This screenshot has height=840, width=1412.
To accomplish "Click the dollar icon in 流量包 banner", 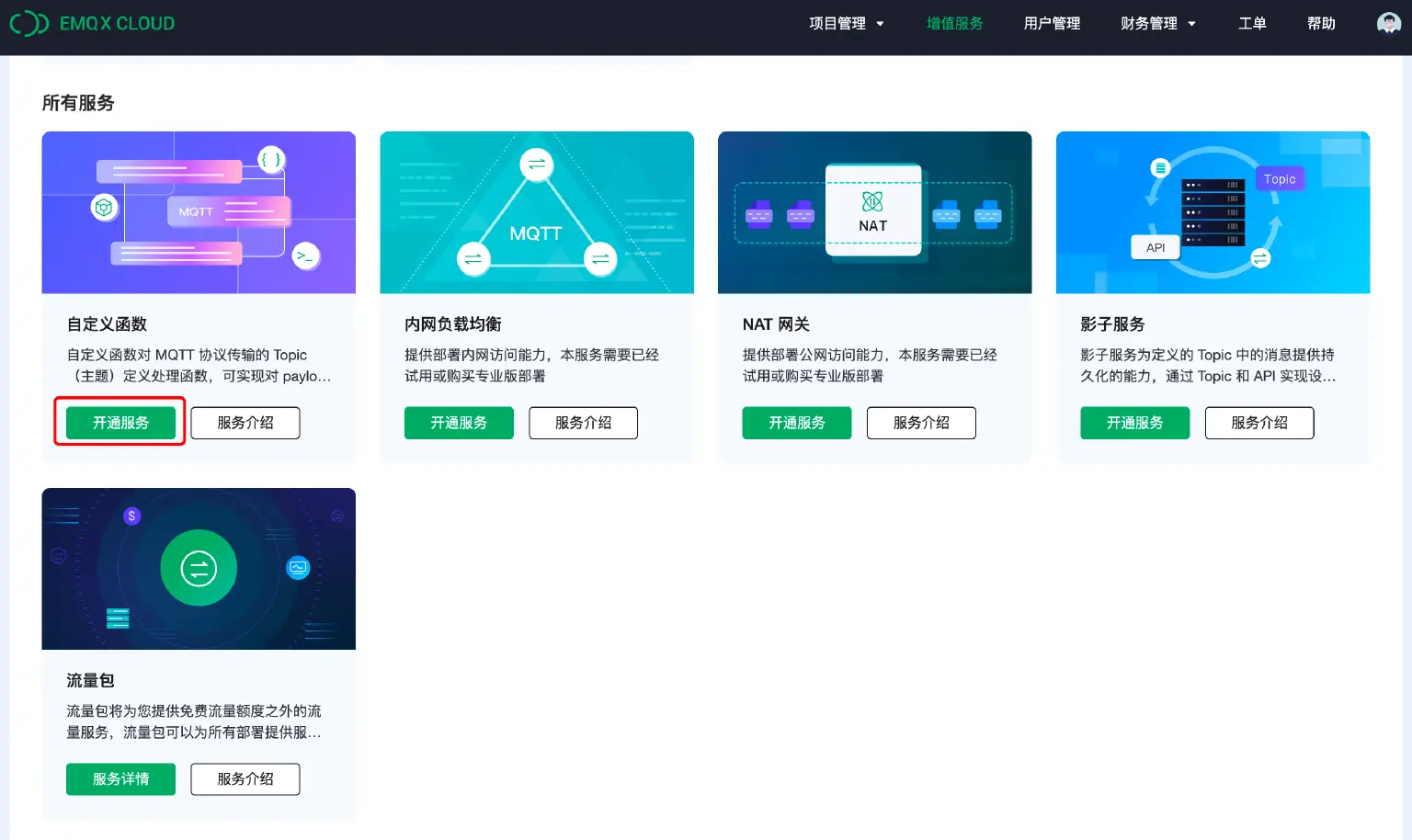I will click(x=131, y=516).
